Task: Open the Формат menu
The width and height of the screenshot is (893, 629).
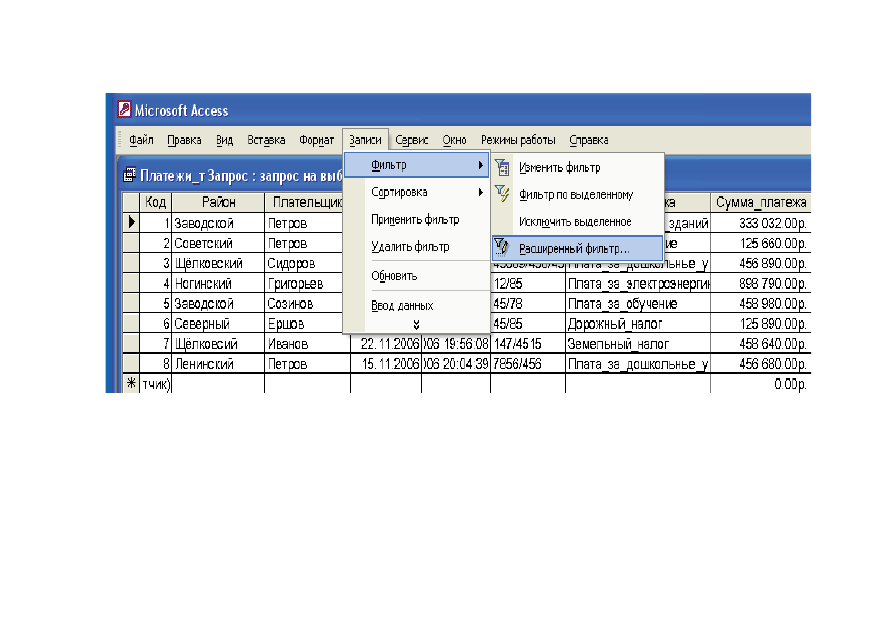Action: 317,140
